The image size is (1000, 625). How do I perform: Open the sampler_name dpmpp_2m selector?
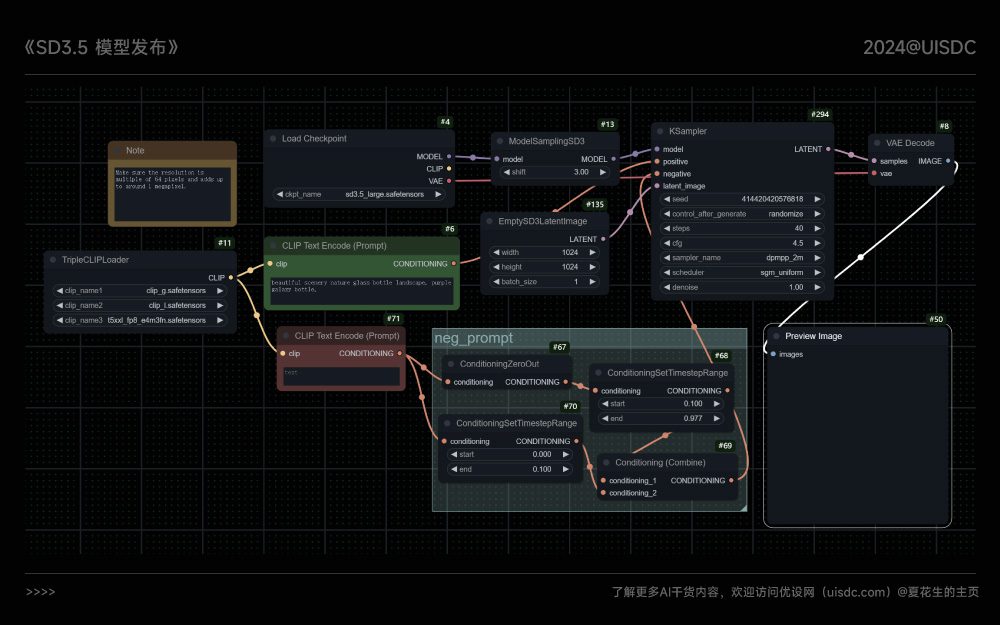(x=742, y=258)
